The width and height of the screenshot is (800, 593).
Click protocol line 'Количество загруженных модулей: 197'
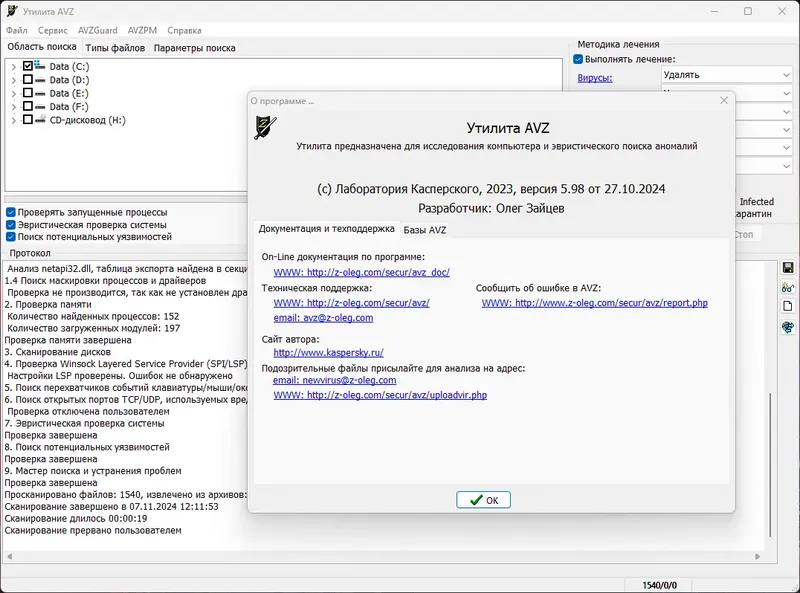point(93,328)
